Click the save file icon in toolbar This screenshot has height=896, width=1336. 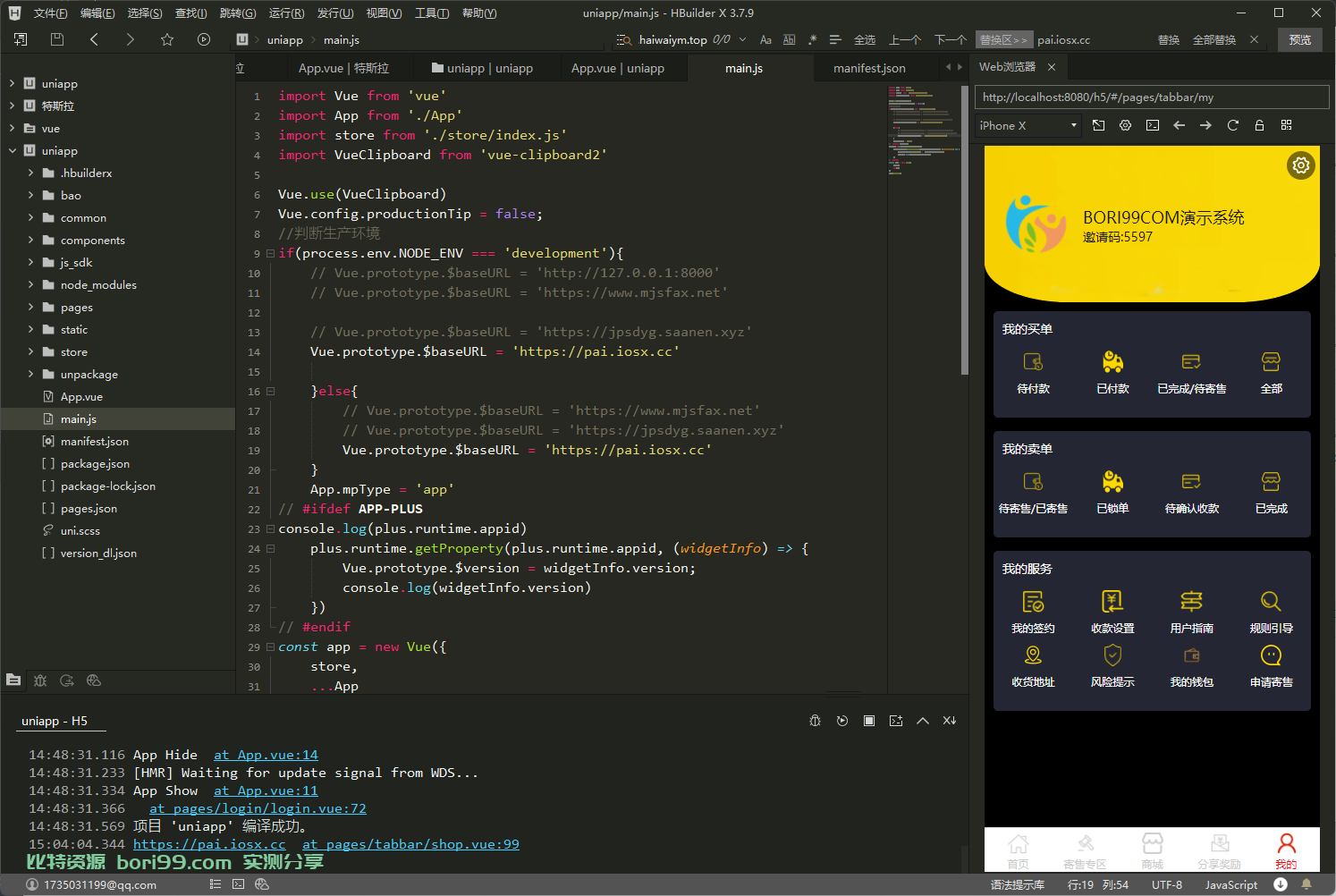coord(57,39)
